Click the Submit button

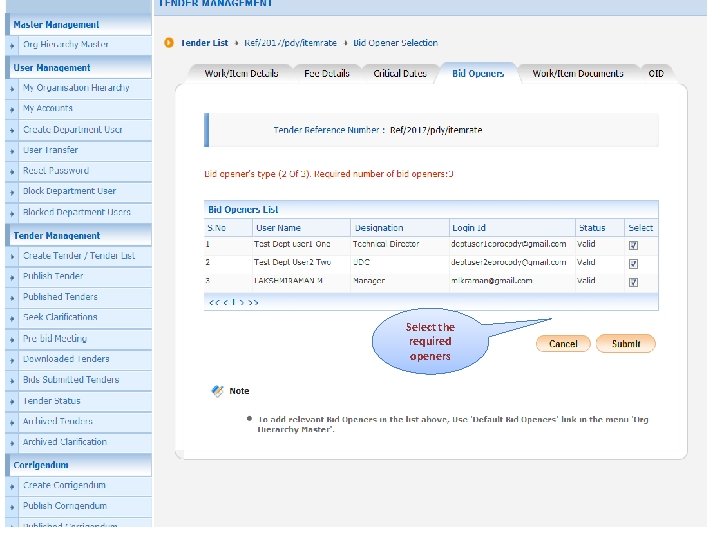pos(625,343)
